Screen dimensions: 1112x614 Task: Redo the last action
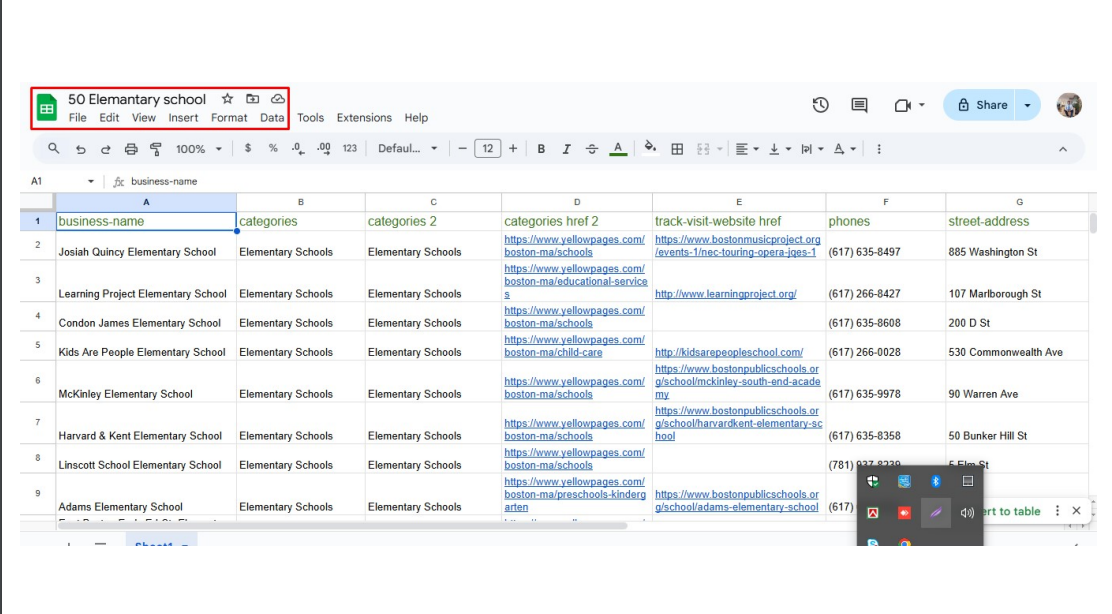106,149
